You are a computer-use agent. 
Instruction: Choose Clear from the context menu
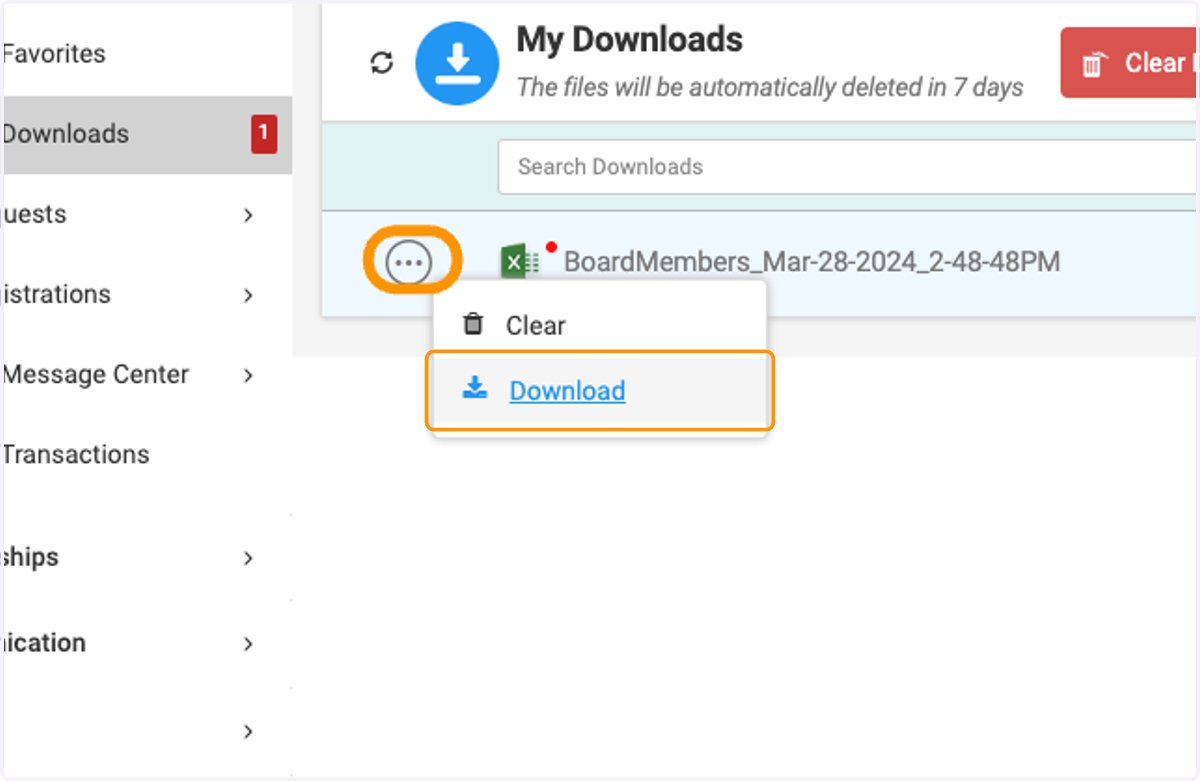coord(598,325)
